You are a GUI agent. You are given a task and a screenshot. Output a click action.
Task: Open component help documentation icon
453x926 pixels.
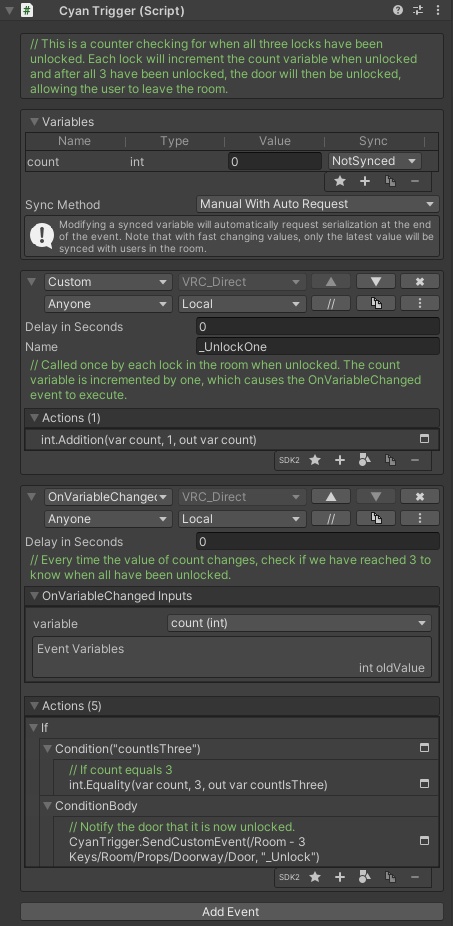(398, 10)
